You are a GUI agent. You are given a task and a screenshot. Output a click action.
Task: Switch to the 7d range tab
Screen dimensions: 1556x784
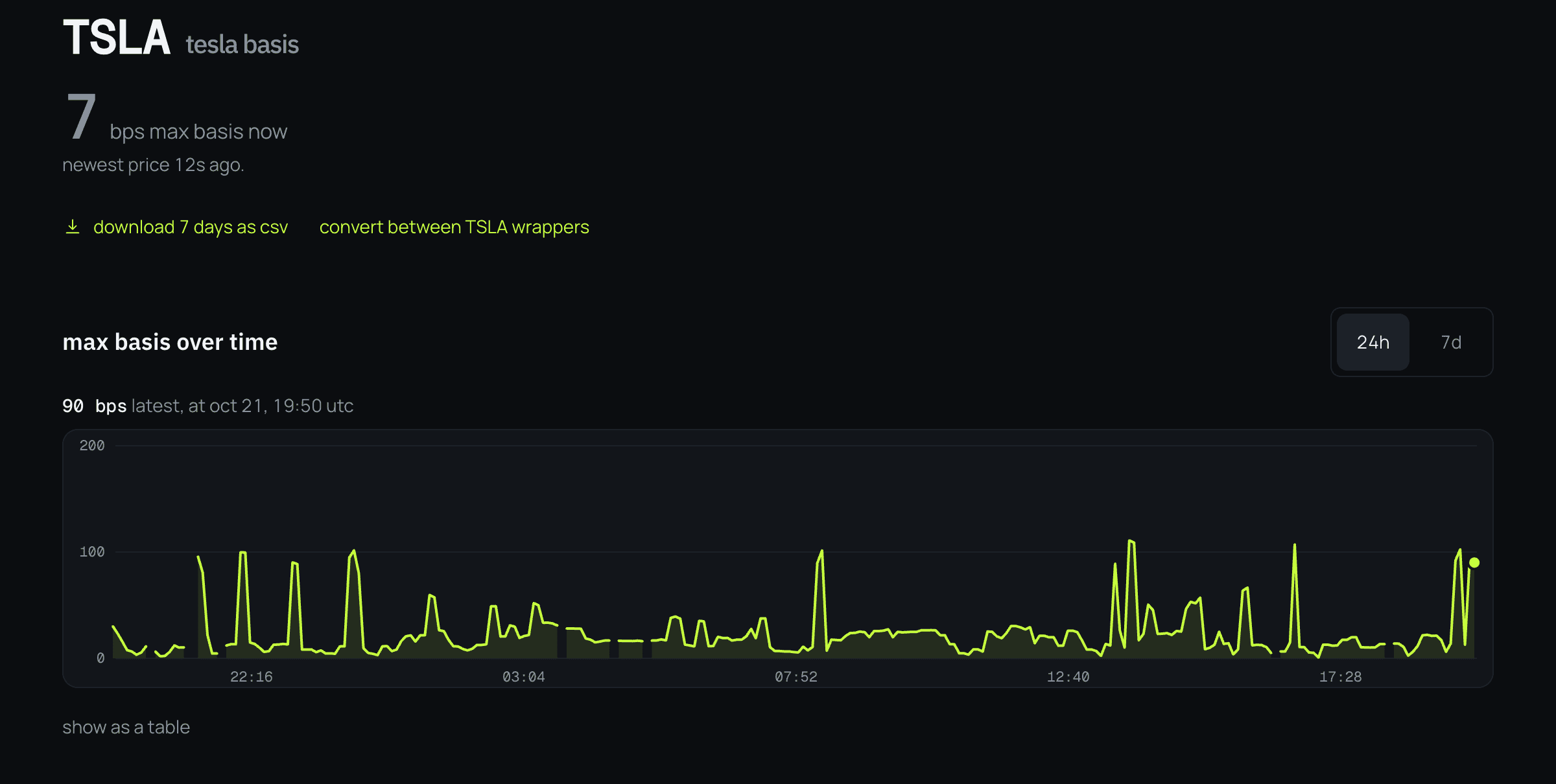1451,342
